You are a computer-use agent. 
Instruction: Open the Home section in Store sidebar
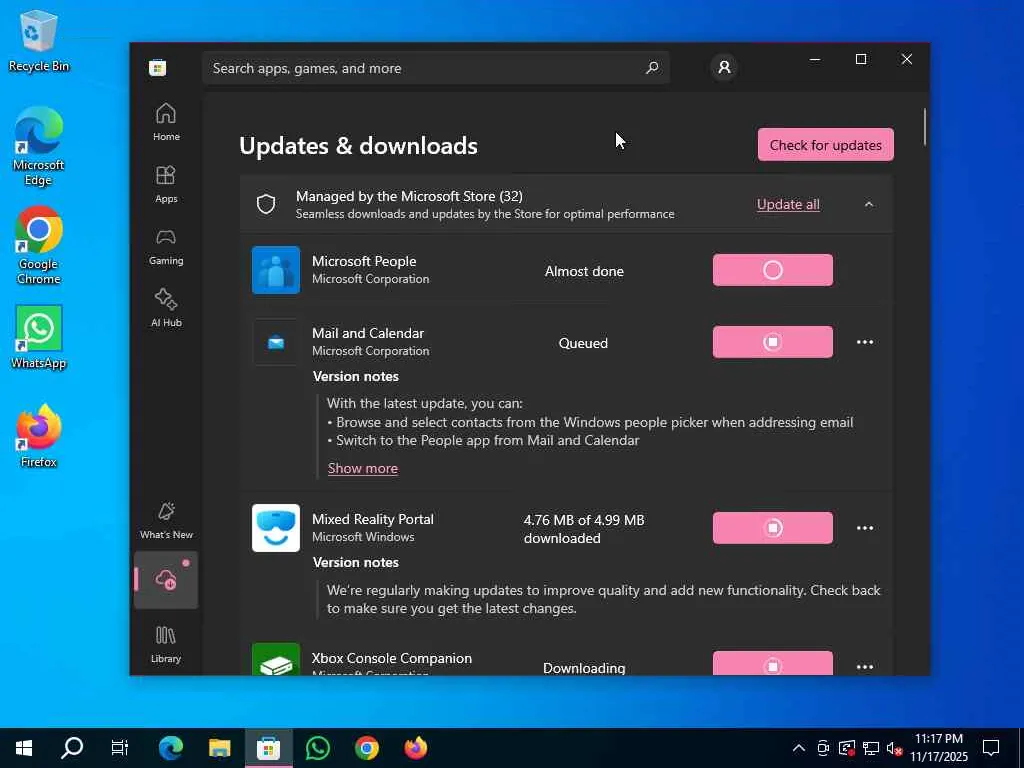(166, 122)
